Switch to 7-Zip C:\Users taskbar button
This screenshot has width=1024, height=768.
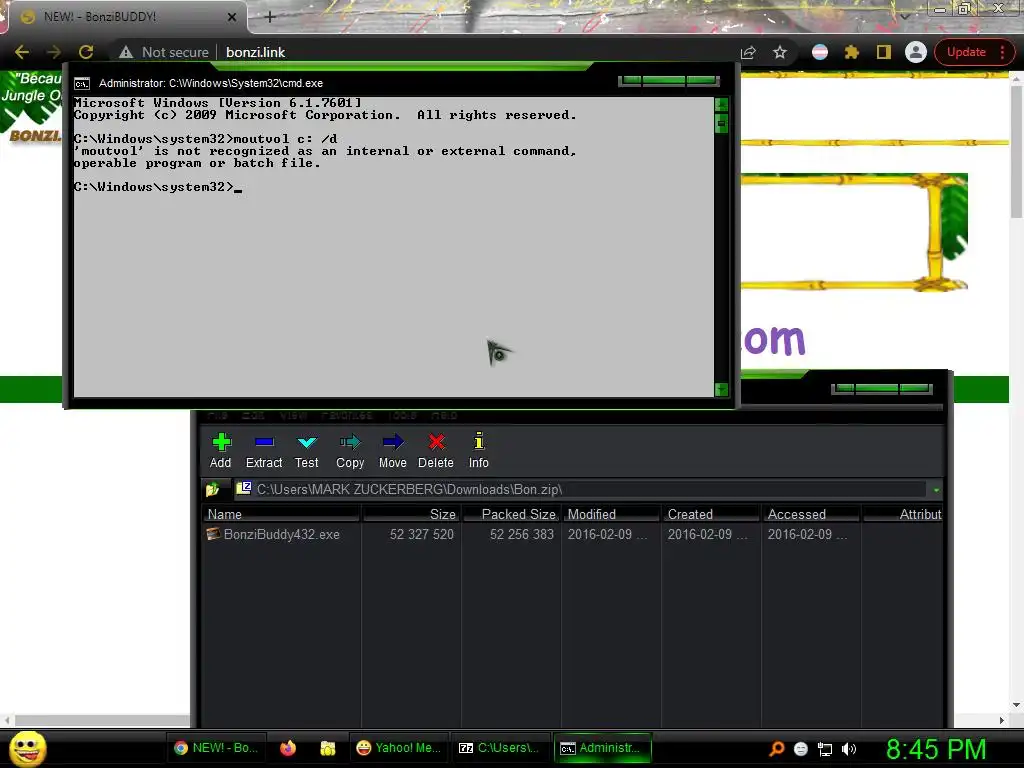[x=500, y=748]
